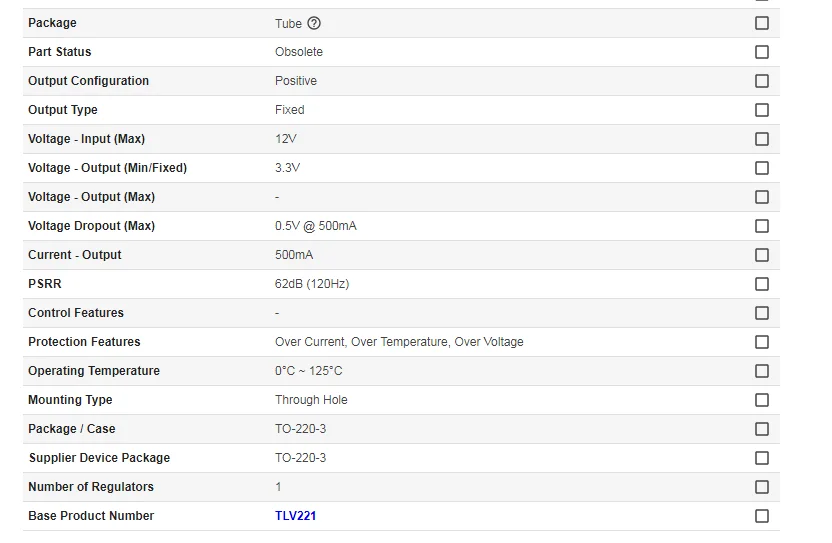Viewport: 832px width, 543px height.
Task: Select the Protection Features checkbox
Action: pos(762,342)
